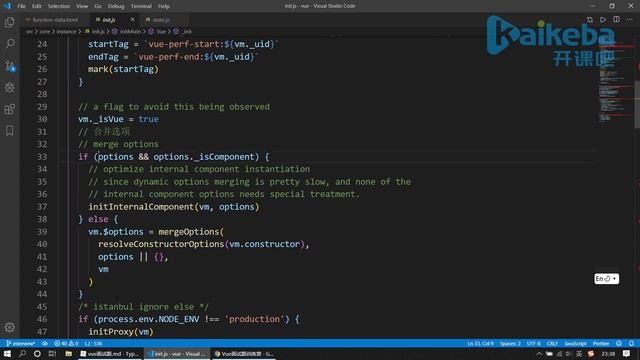This screenshot has height=360, width=640.
Task: Click the initInternalComponent call on line 37
Action: [x=142, y=207]
